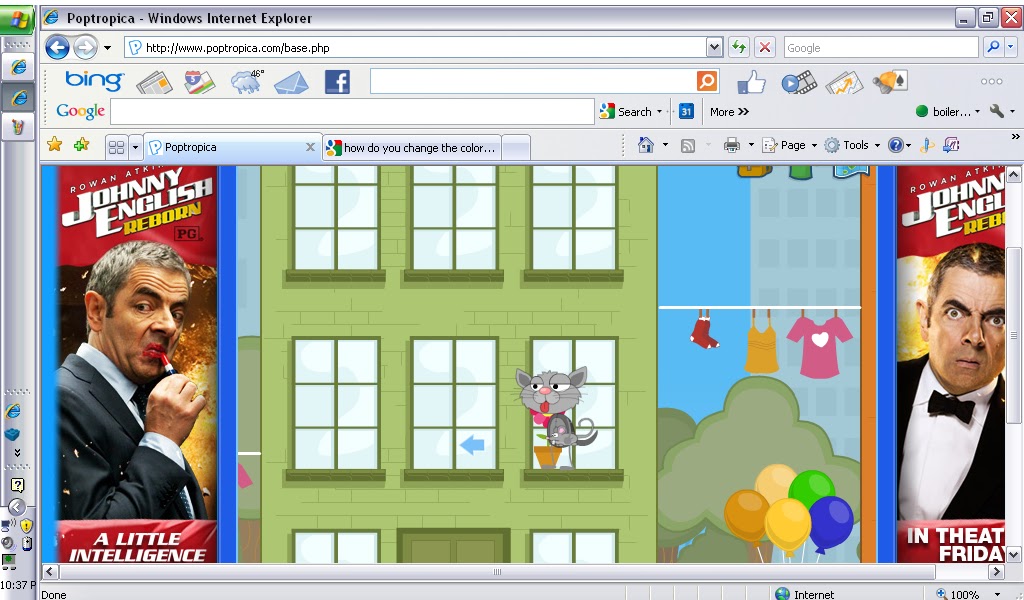Click the magnifier search button
The image size is (1024, 600).
point(993,48)
